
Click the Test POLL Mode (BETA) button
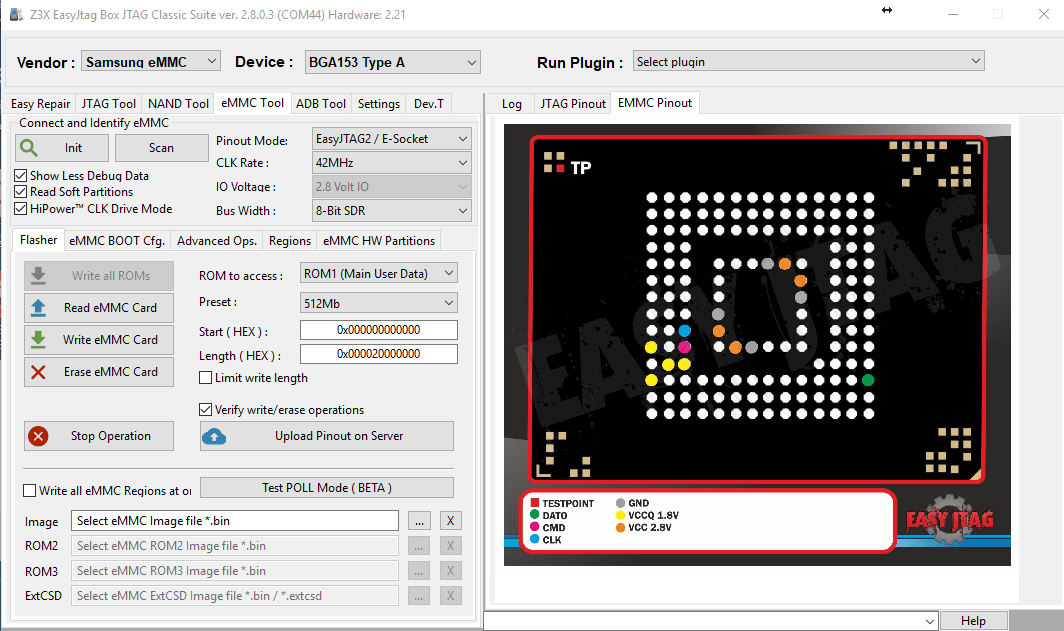[x=326, y=488]
